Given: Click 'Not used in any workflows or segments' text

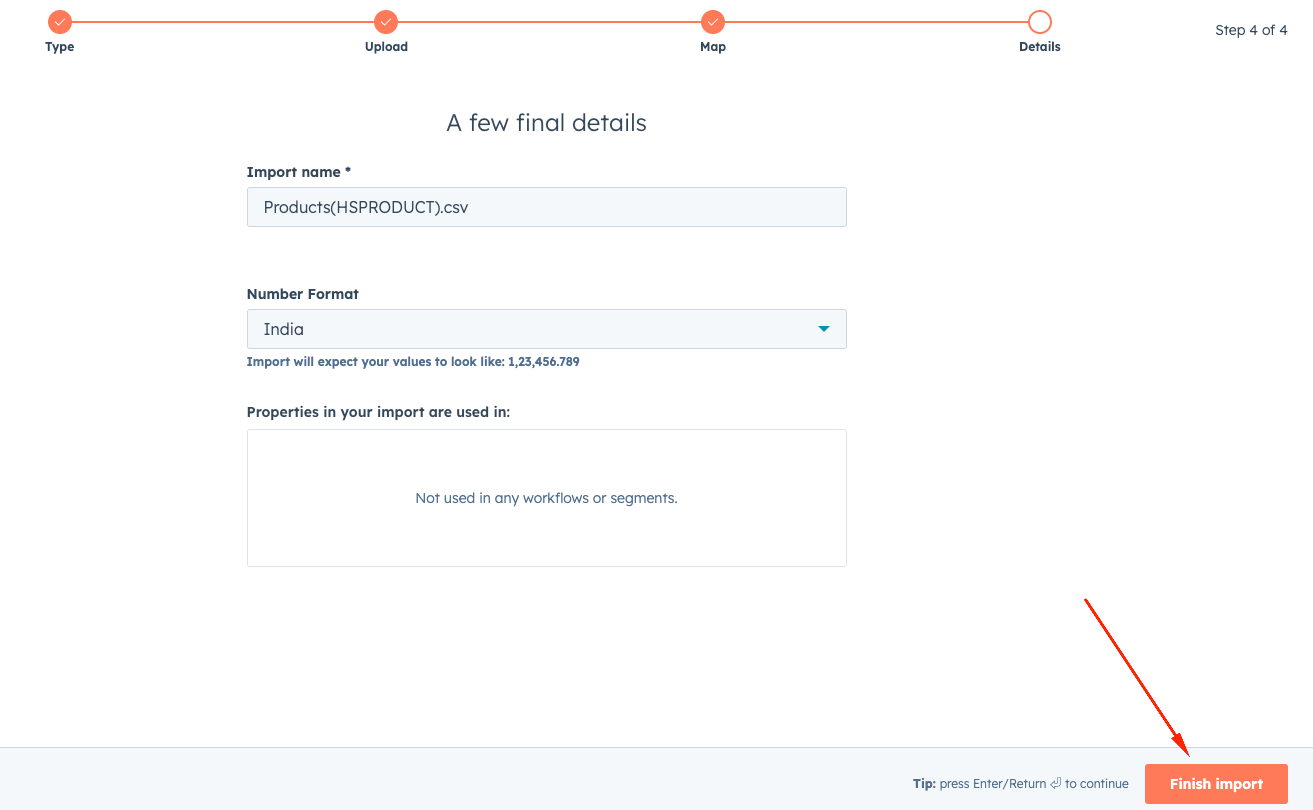Looking at the screenshot, I should click(x=546, y=498).
